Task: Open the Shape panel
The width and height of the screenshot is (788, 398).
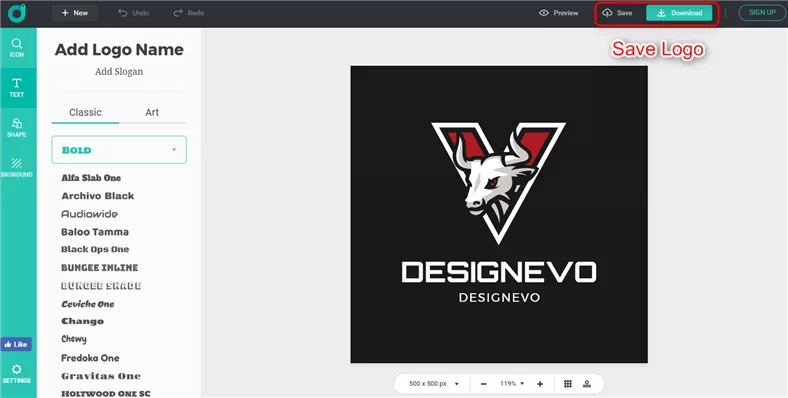Action: (x=17, y=128)
